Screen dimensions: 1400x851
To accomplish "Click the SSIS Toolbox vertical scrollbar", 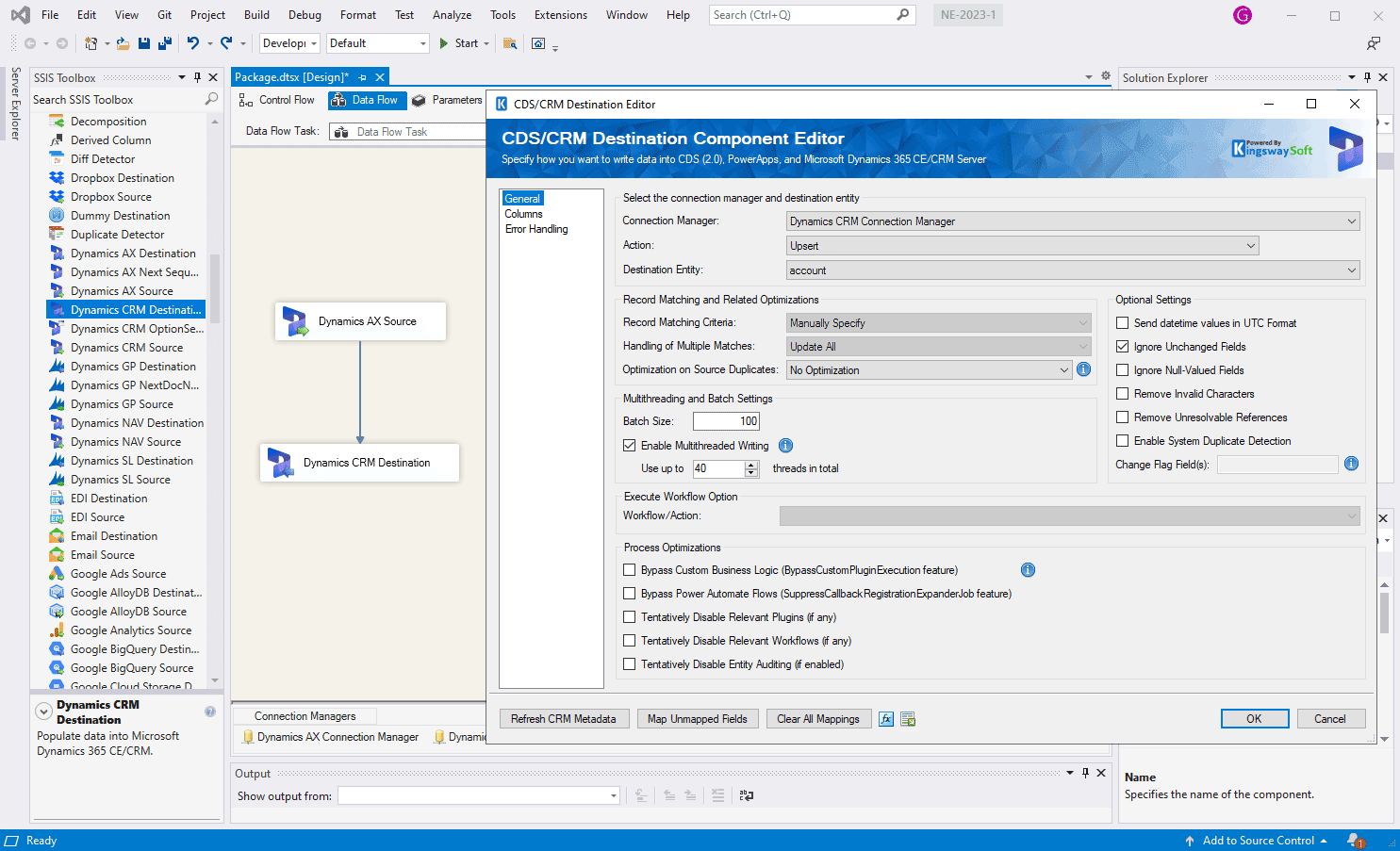I will tap(215, 288).
